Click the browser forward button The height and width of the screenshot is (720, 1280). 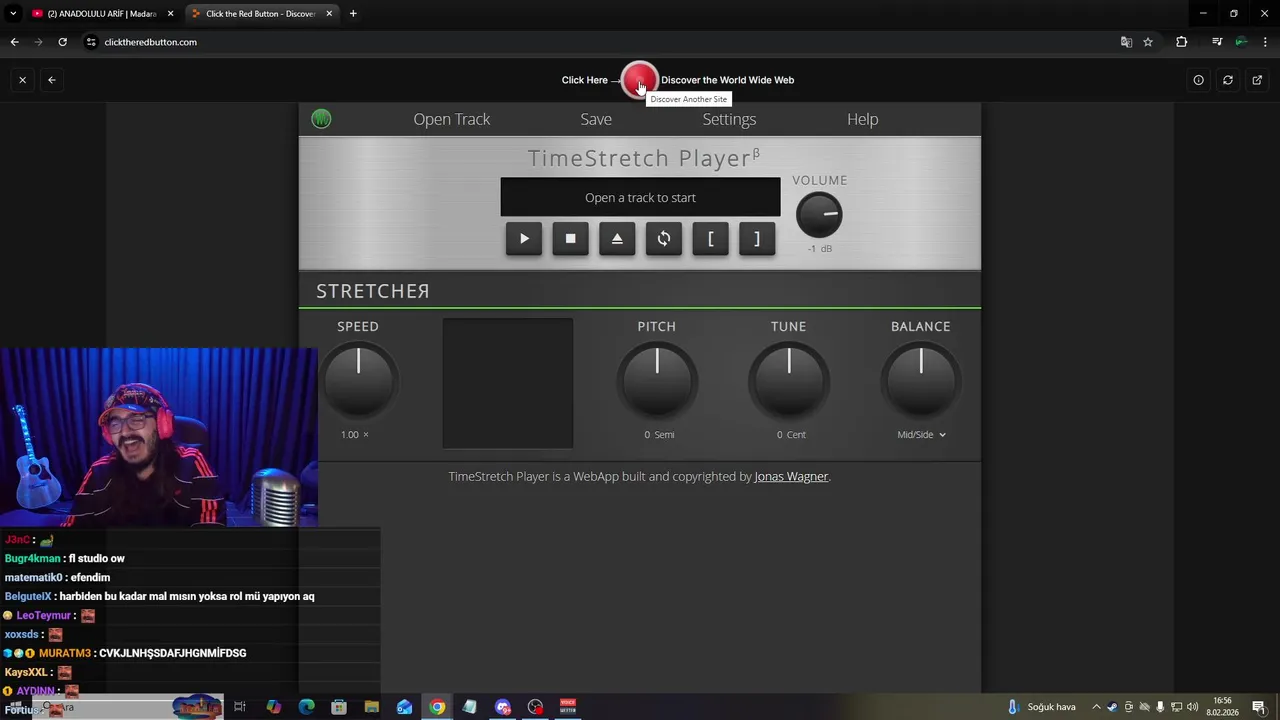tap(38, 42)
